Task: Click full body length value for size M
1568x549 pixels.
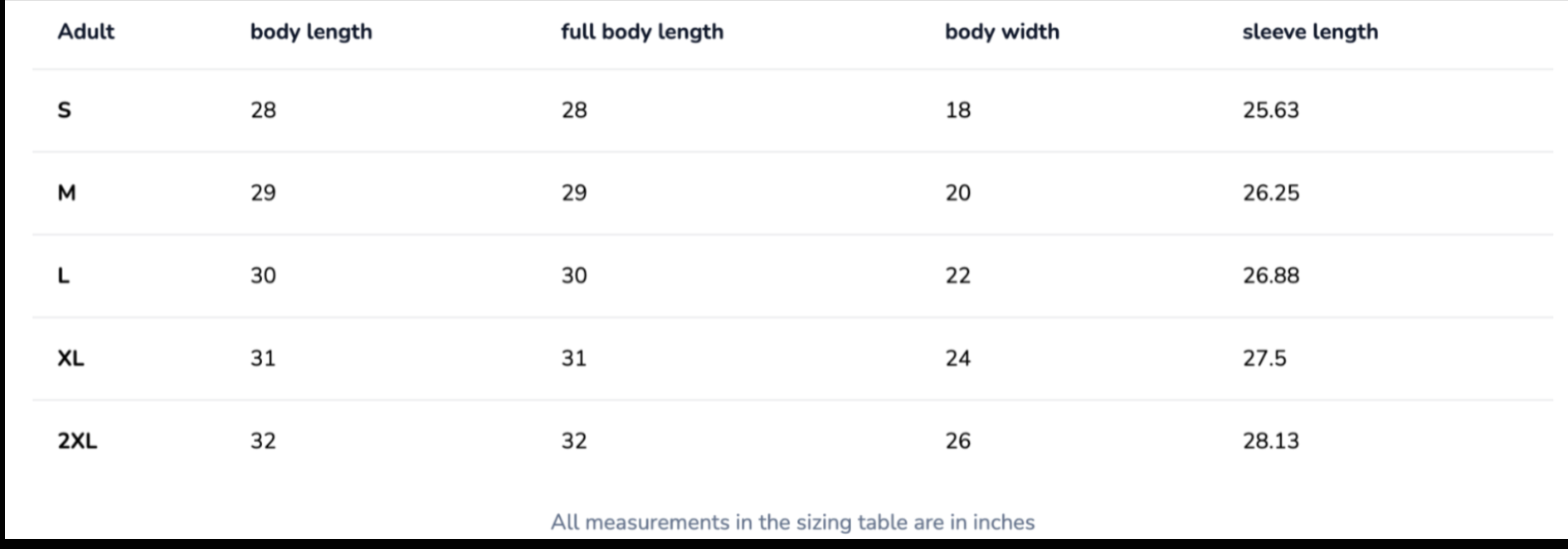Action: click(573, 193)
